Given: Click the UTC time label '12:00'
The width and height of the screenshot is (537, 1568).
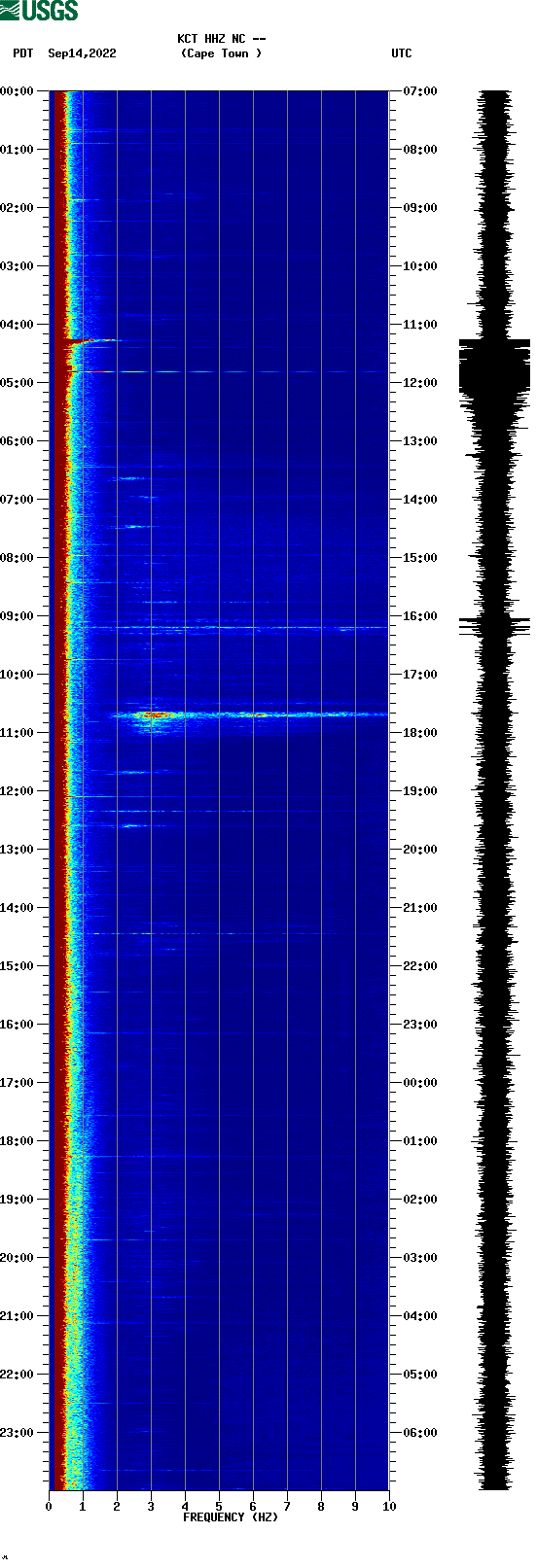Looking at the screenshot, I should 420,383.
